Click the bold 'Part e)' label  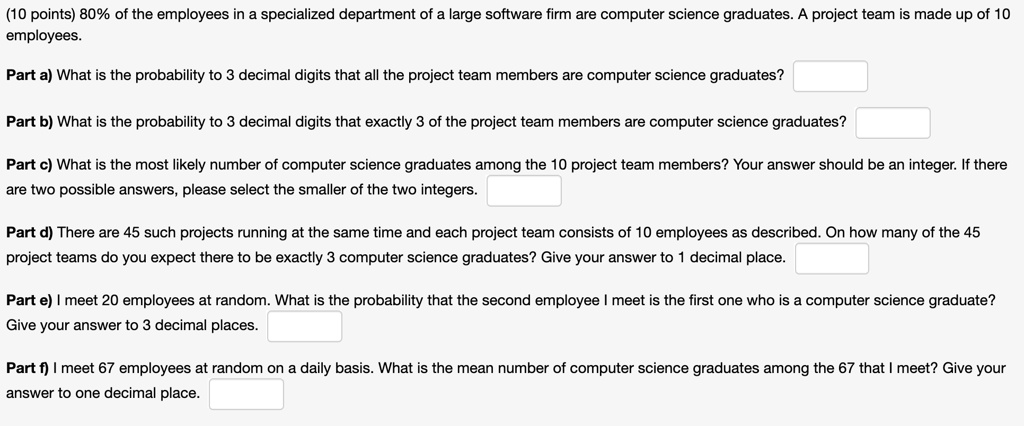(x=29, y=301)
